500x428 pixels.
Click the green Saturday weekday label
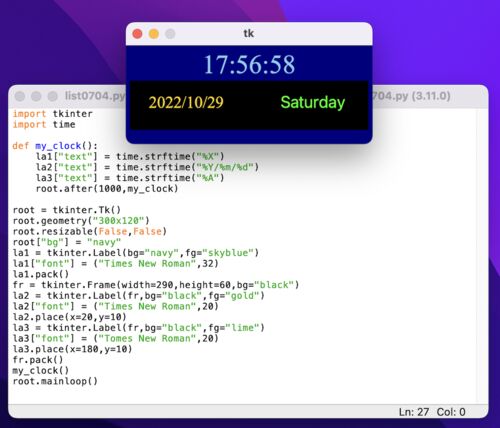tap(313, 102)
